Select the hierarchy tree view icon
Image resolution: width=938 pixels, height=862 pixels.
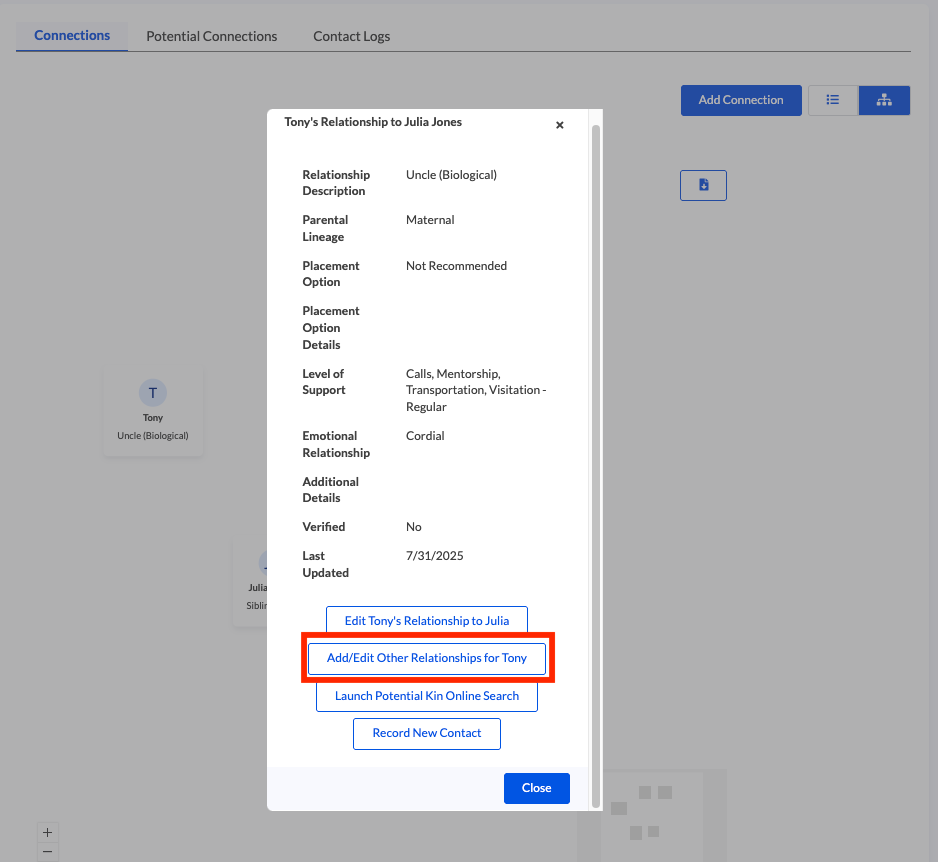(x=884, y=100)
